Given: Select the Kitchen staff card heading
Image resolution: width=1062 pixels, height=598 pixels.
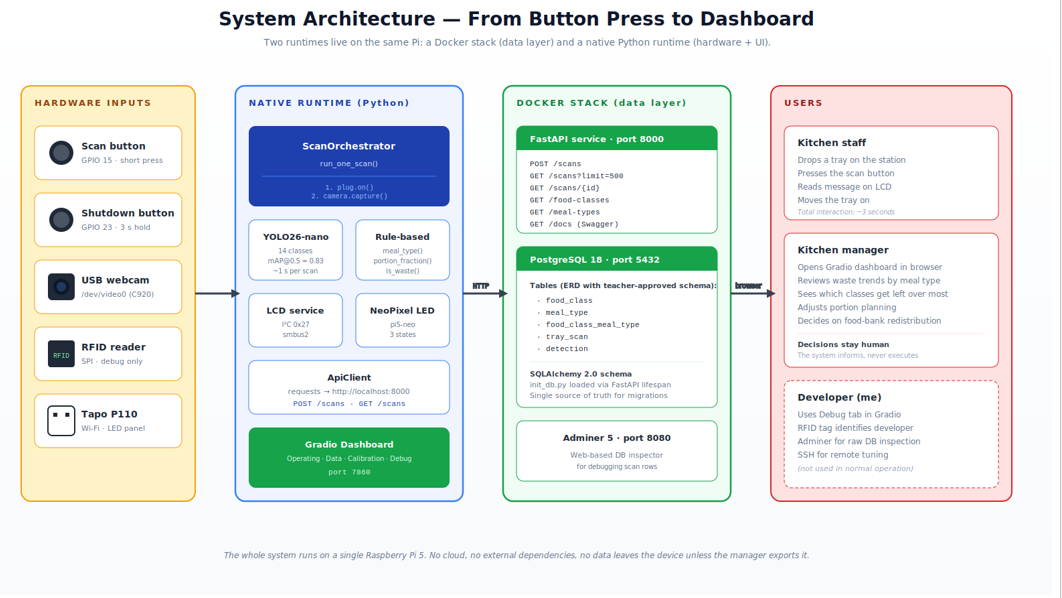Looking at the screenshot, I should click(832, 143).
